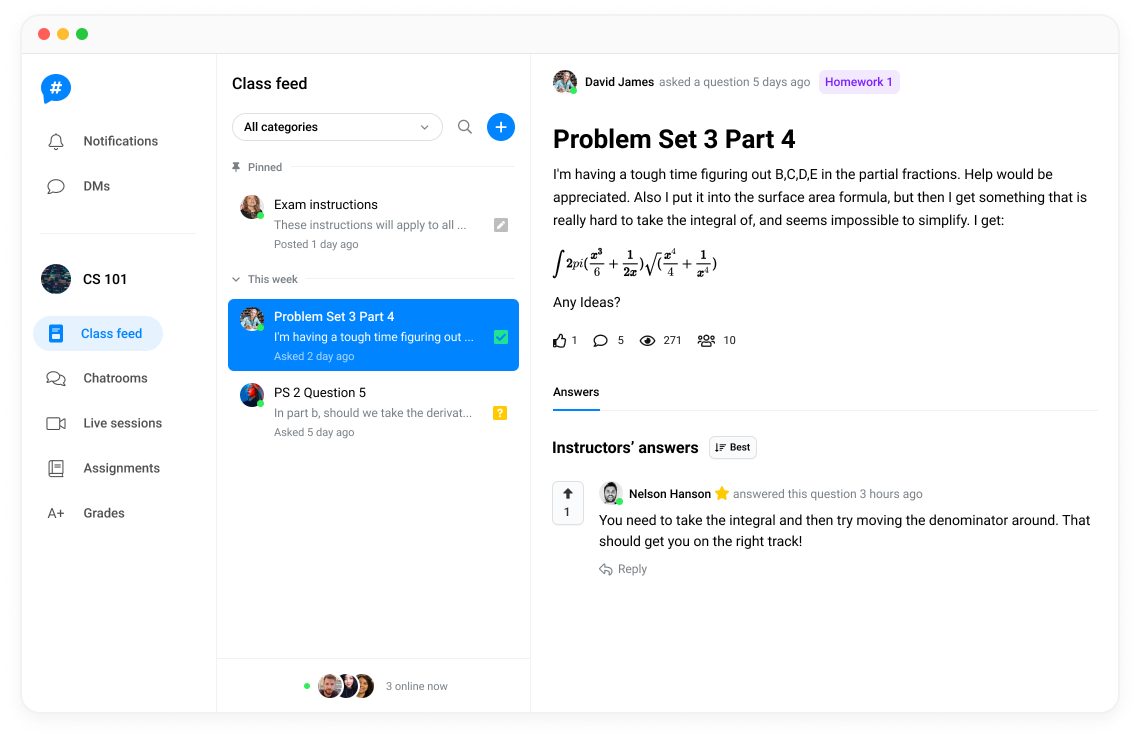Open the Best sort order dropdown

pyautogui.click(x=732, y=447)
